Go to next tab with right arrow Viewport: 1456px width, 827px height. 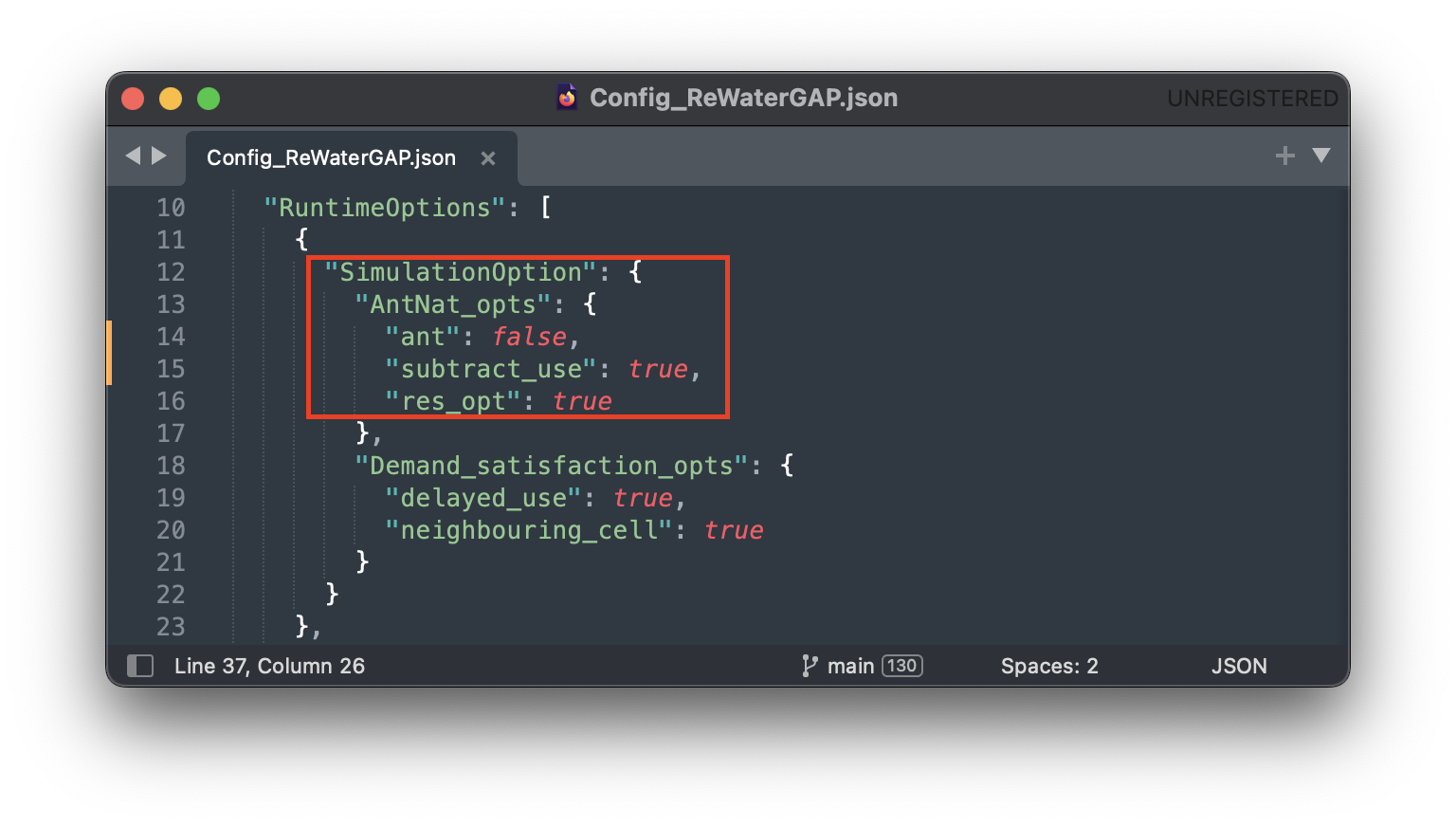159,156
